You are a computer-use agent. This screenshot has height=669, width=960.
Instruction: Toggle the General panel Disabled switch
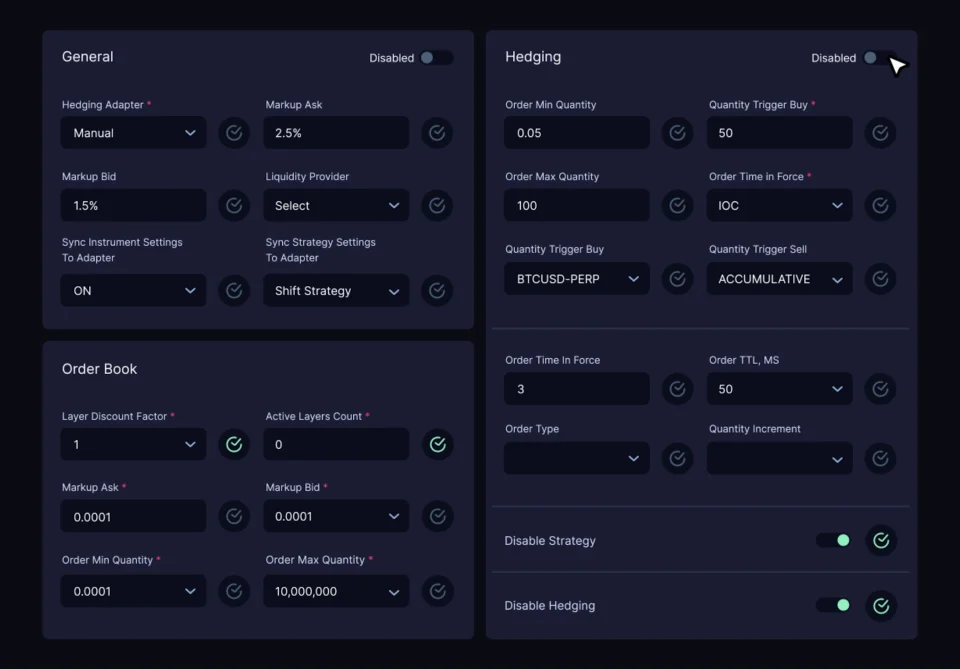pyautogui.click(x=435, y=58)
